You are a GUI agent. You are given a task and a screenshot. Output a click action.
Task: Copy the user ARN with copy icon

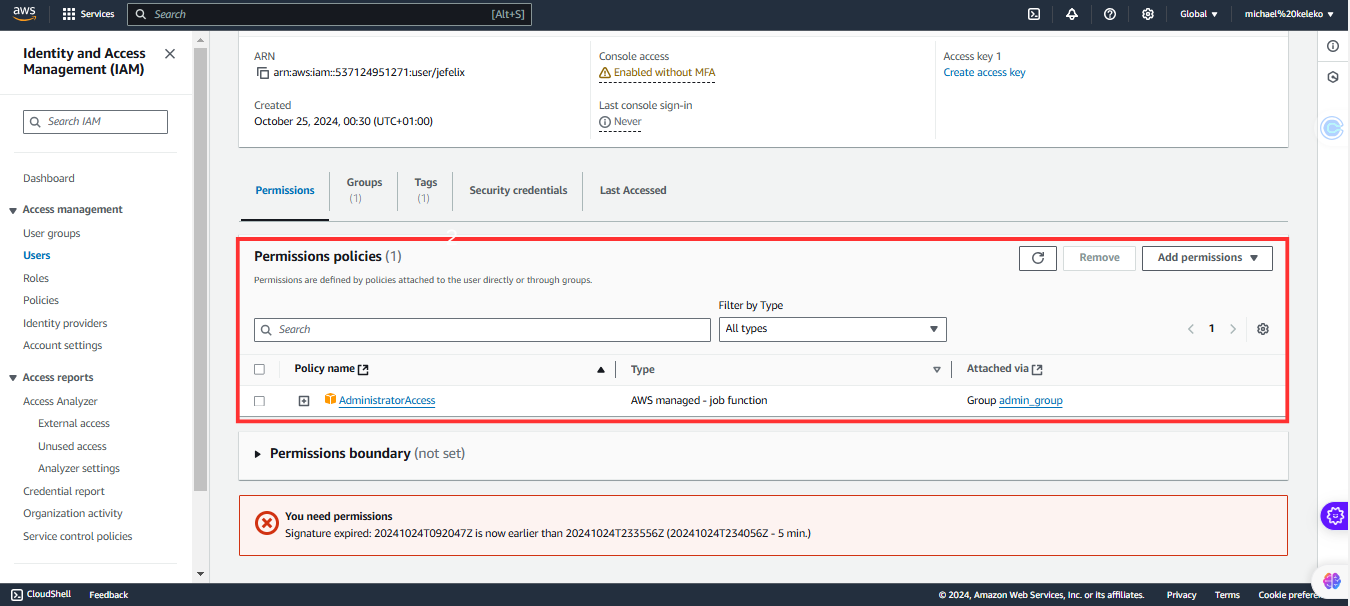click(262, 73)
